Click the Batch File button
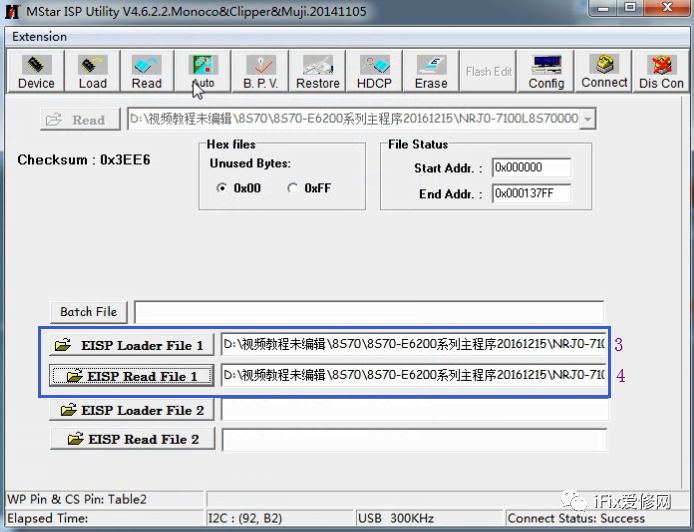 (x=89, y=312)
